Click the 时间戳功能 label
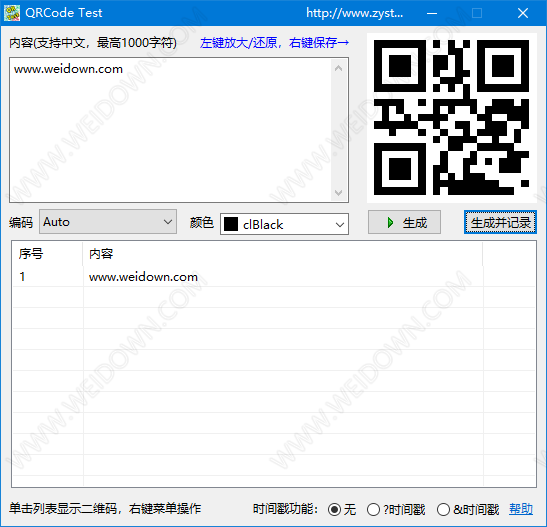Screen dimensions: 547x527 (285, 509)
